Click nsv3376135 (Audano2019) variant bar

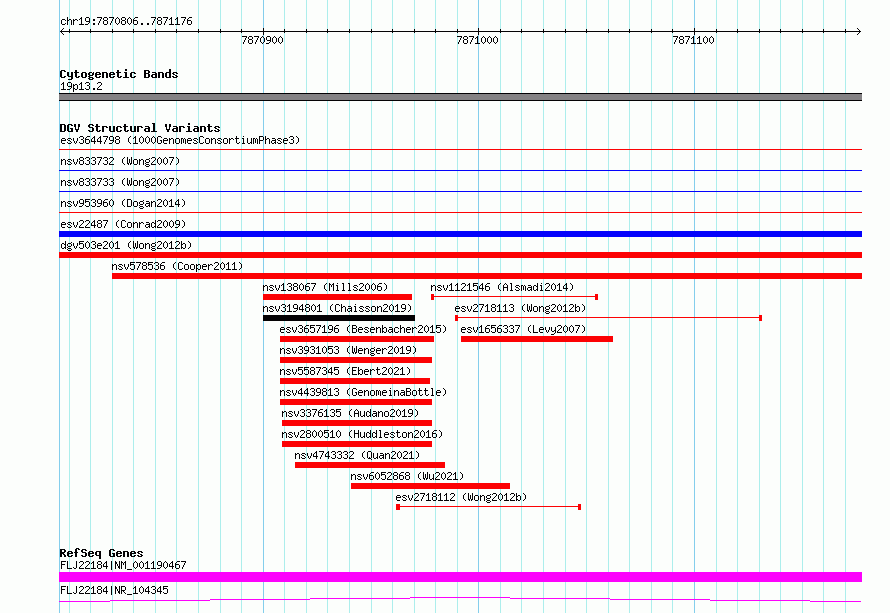coord(357,423)
